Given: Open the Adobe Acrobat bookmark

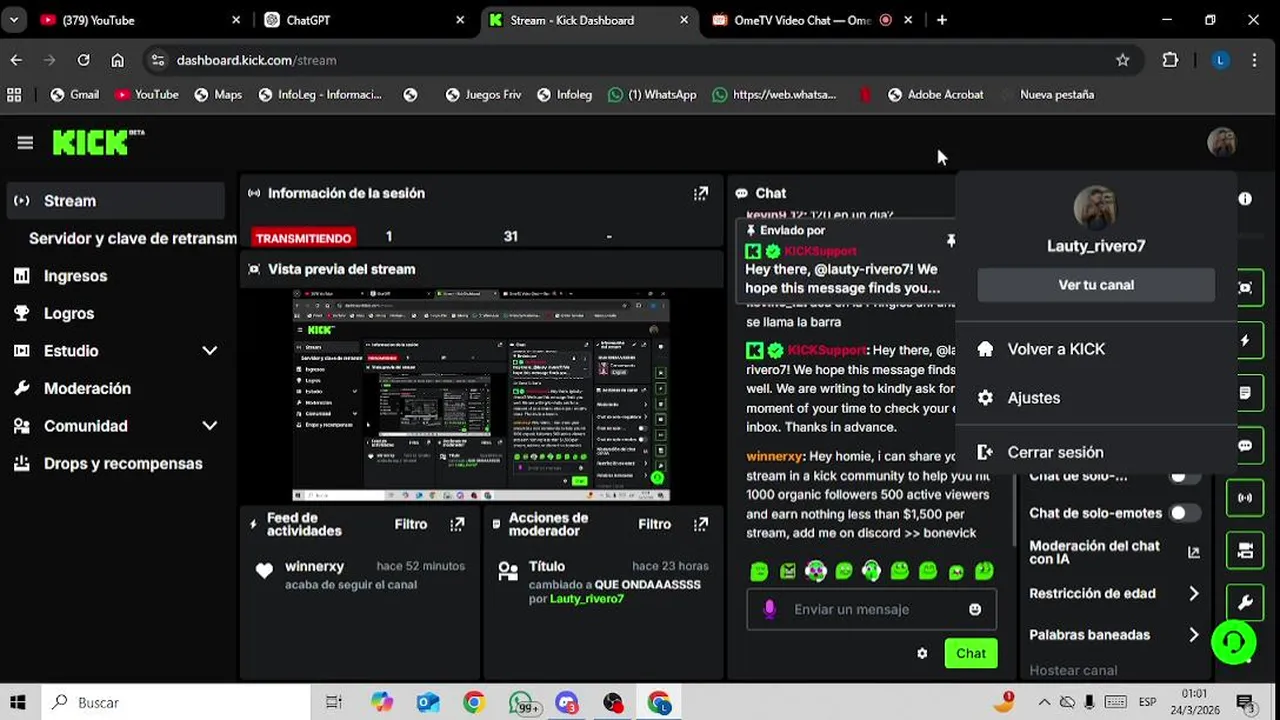Looking at the screenshot, I should point(935,95).
